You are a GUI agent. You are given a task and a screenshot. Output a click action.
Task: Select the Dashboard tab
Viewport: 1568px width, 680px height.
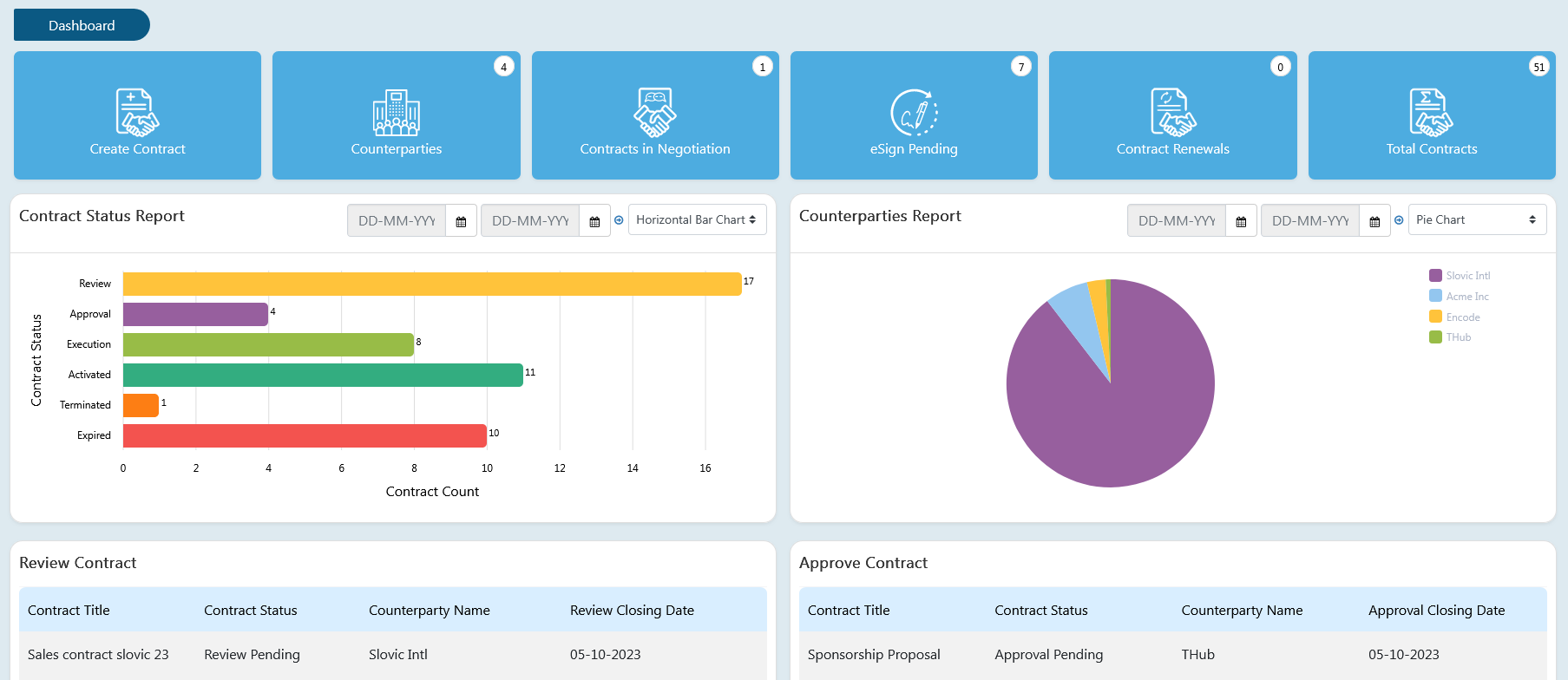tap(82, 25)
